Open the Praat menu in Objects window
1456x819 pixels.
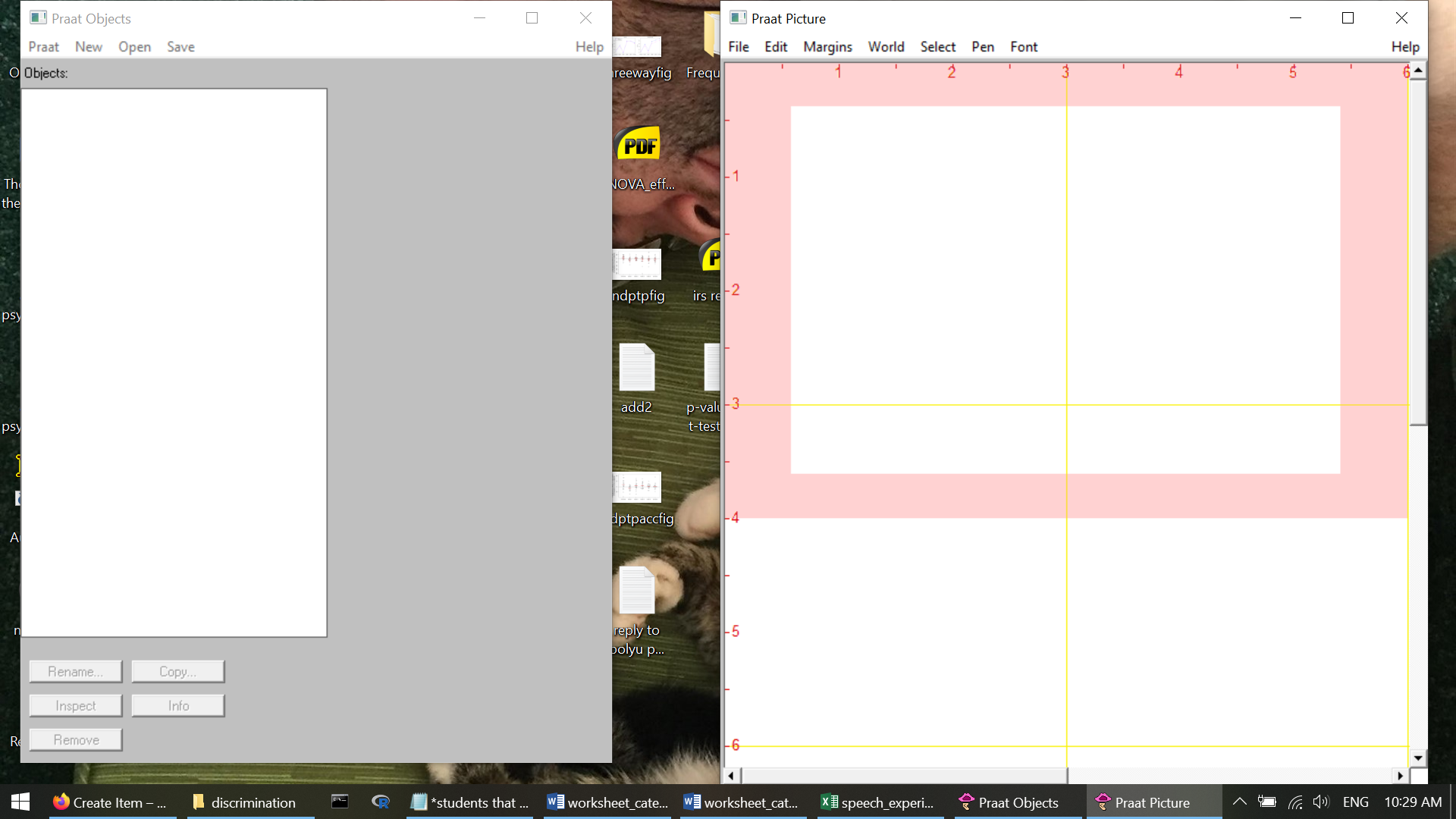(x=43, y=46)
